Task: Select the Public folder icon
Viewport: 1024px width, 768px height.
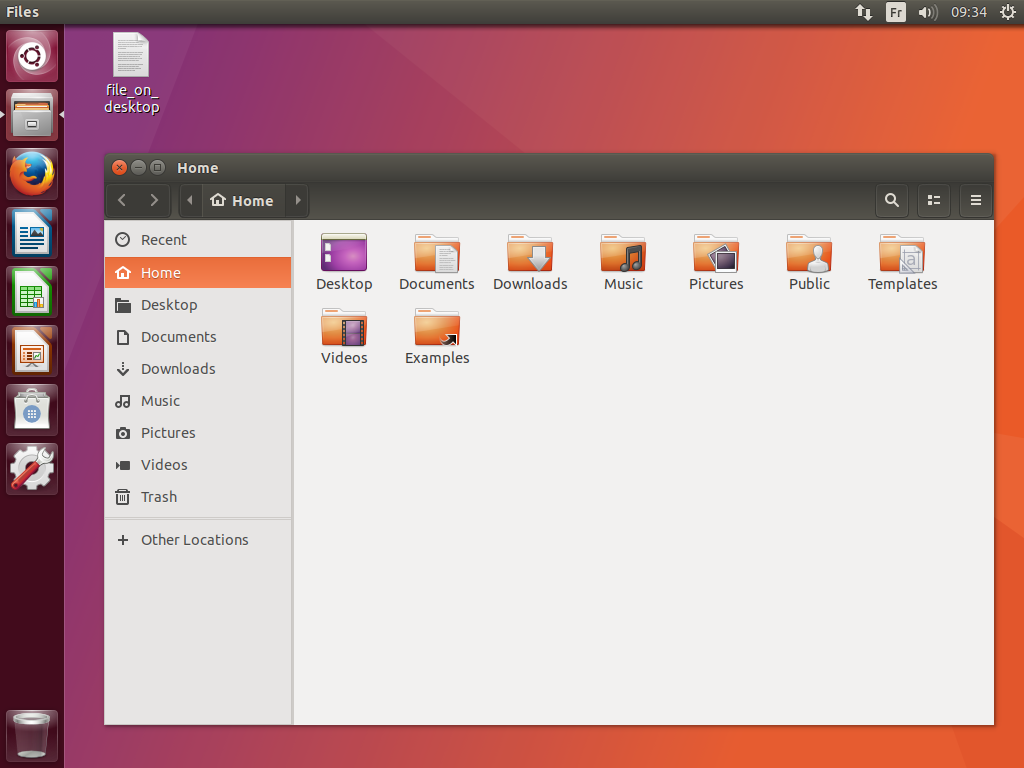Action: tap(809, 253)
